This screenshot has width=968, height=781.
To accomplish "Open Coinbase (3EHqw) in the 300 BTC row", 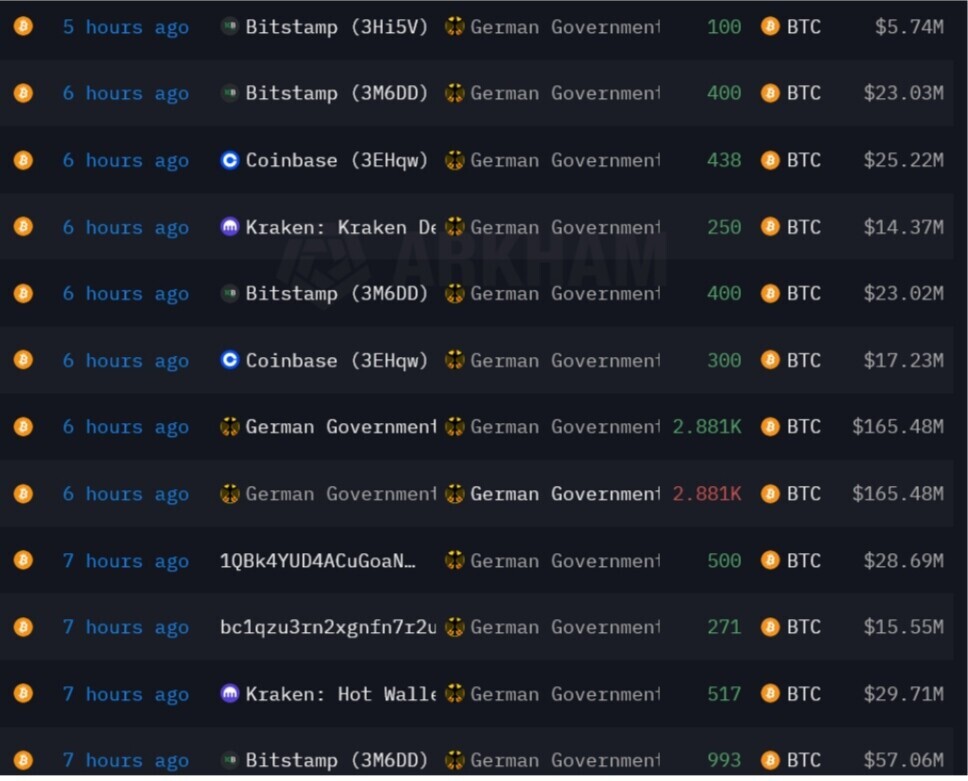I will click(x=336, y=360).
